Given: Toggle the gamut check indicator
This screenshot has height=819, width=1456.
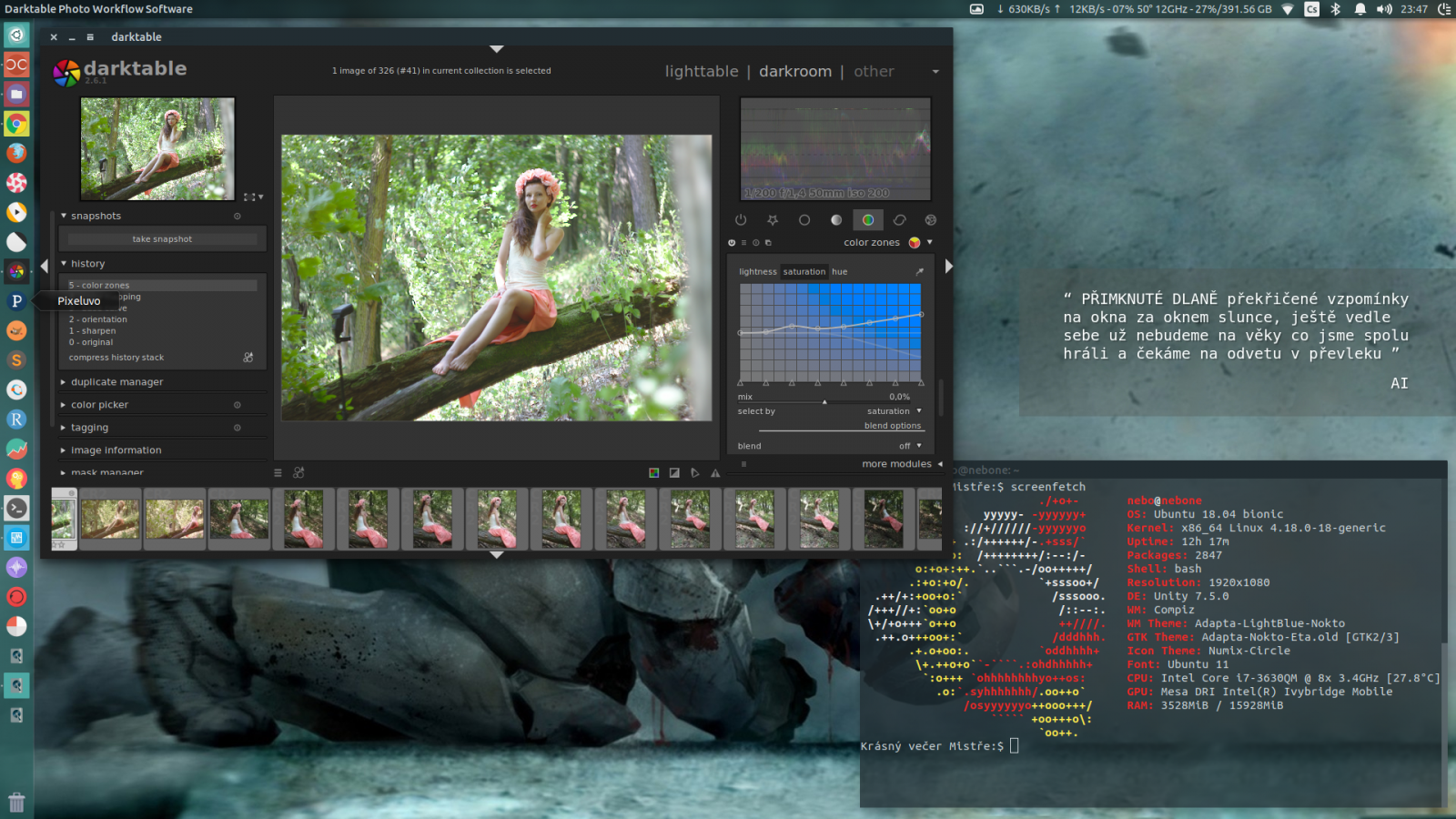Looking at the screenshot, I should (x=715, y=472).
